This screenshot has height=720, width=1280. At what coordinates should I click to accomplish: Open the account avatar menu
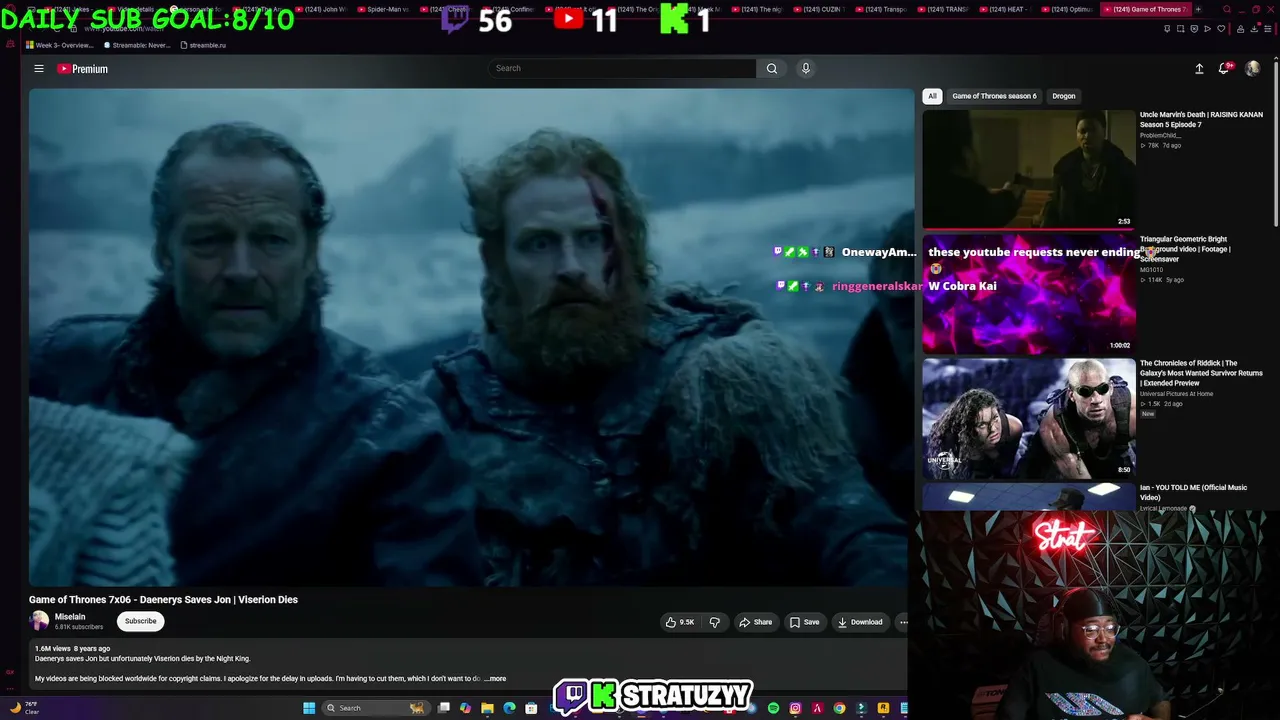[x=1252, y=69]
